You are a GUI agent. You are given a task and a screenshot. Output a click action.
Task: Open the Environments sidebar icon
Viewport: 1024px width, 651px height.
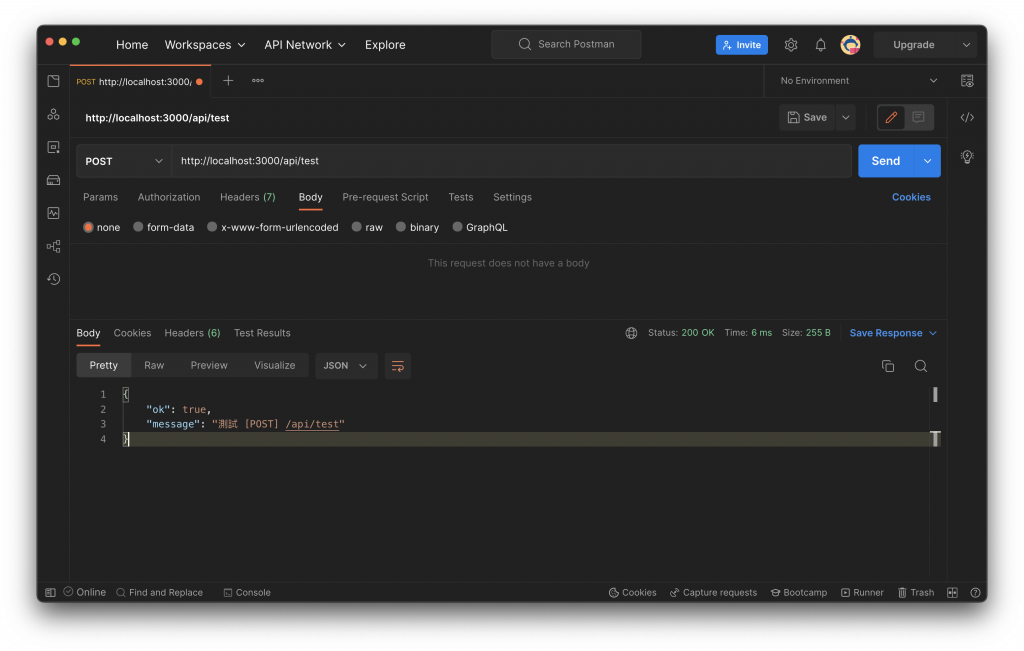tap(54, 147)
